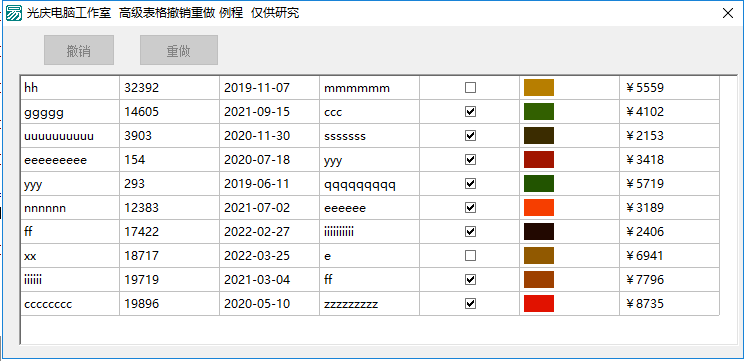Viewport: 746px width, 361px height.
Task: Click the number cell 12383
Action: (x=169, y=208)
